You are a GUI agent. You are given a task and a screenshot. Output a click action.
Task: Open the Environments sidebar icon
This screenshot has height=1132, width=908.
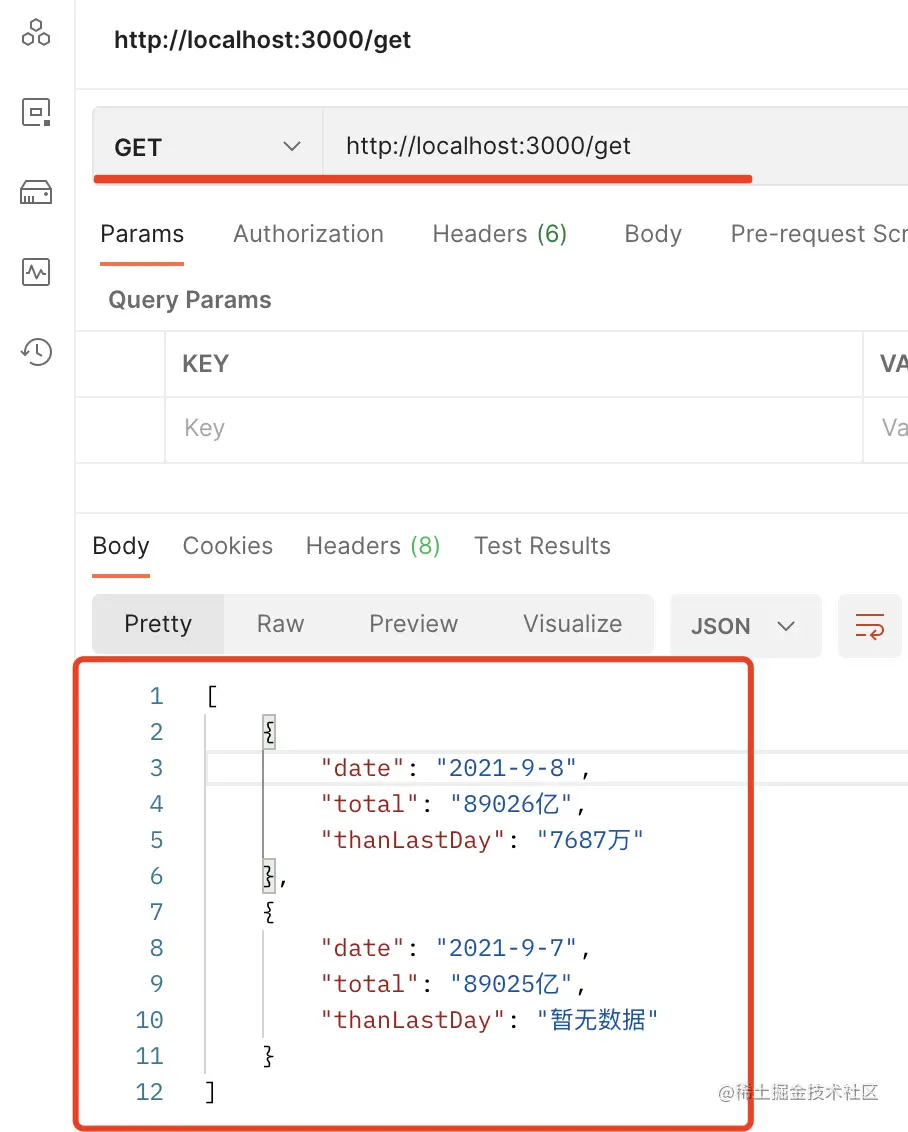[36, 113]
